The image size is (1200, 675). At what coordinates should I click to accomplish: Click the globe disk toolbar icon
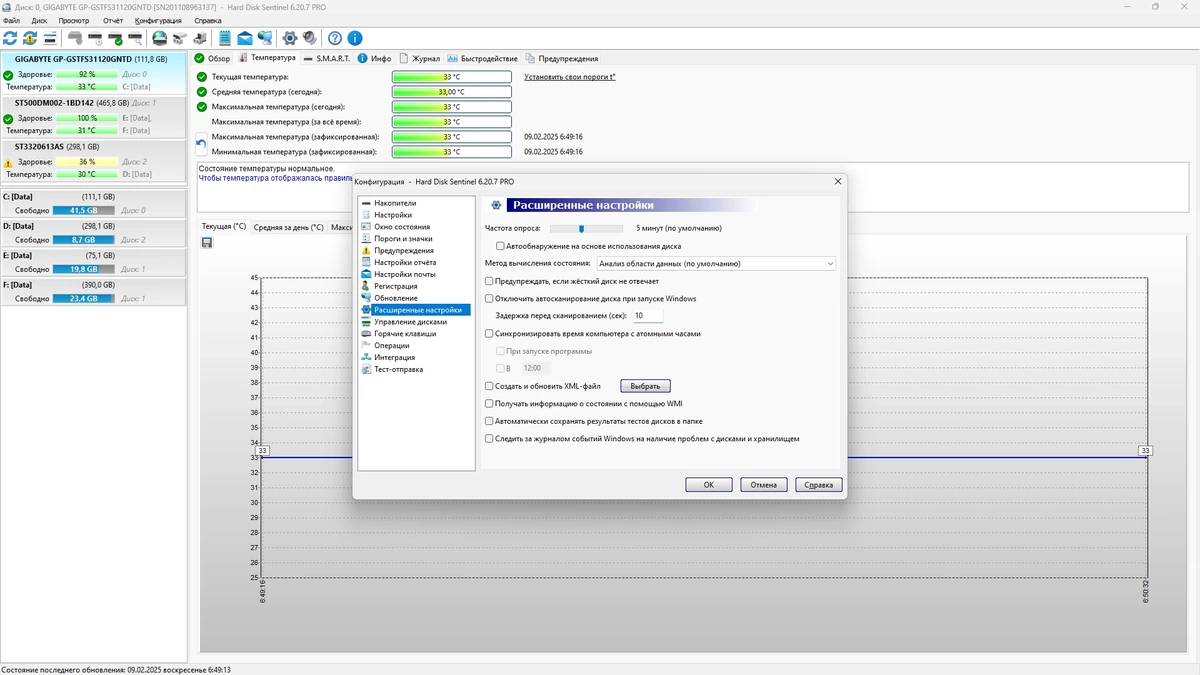click(x=159, y=38)
